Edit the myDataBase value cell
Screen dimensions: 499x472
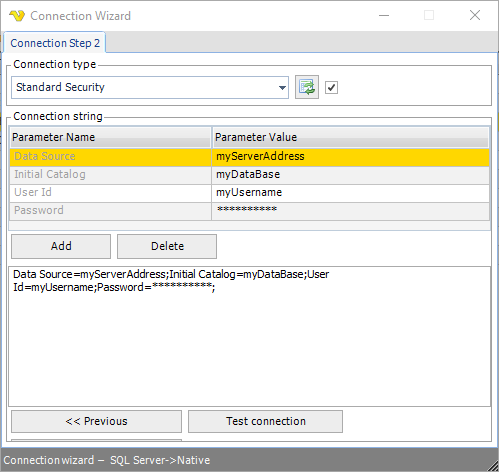tap(351, 175)
